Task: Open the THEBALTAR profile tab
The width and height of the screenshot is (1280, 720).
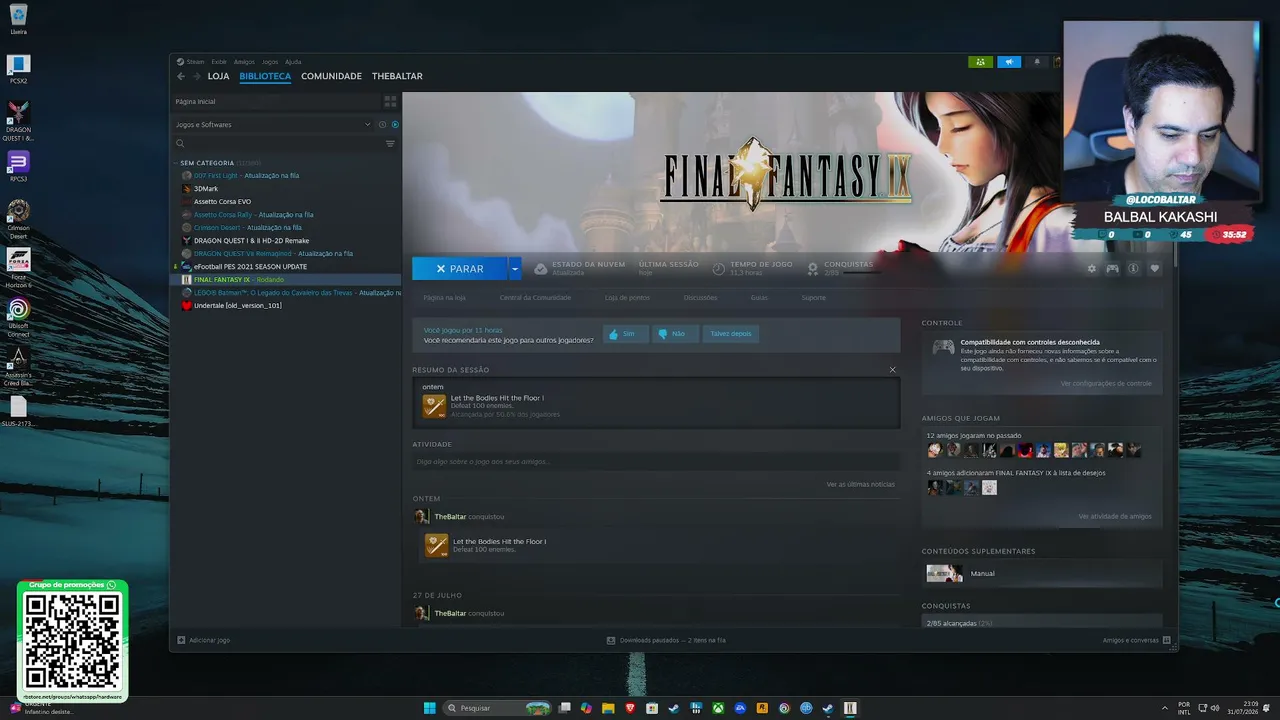Action: (x=397, y=76)
